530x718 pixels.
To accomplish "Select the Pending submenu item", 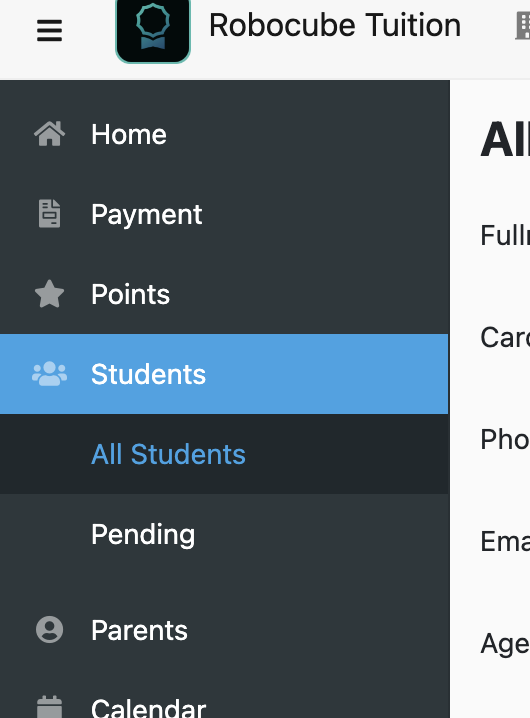I will (x=224, y=534).
